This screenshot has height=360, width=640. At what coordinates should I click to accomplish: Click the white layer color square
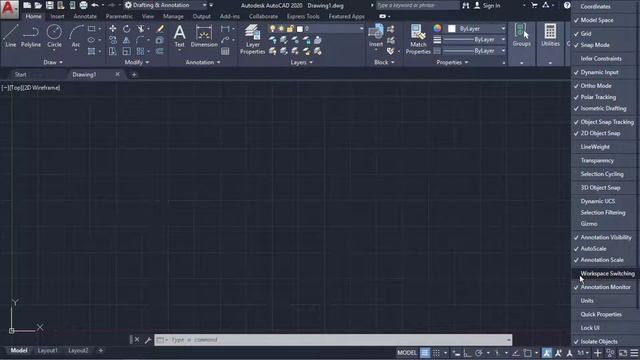pos(300,29)
